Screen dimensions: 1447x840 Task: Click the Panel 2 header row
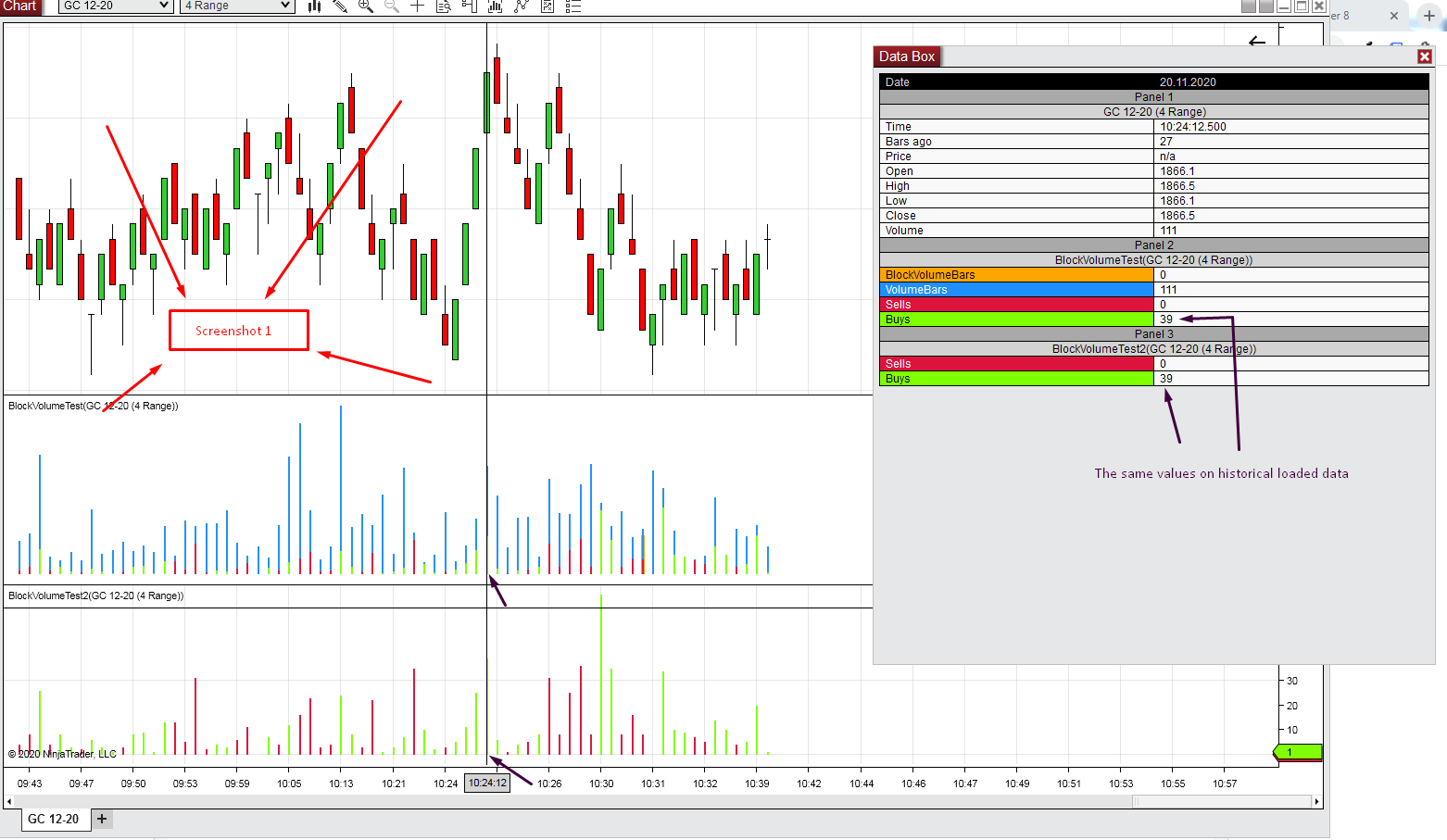[x=1154, y=245]
